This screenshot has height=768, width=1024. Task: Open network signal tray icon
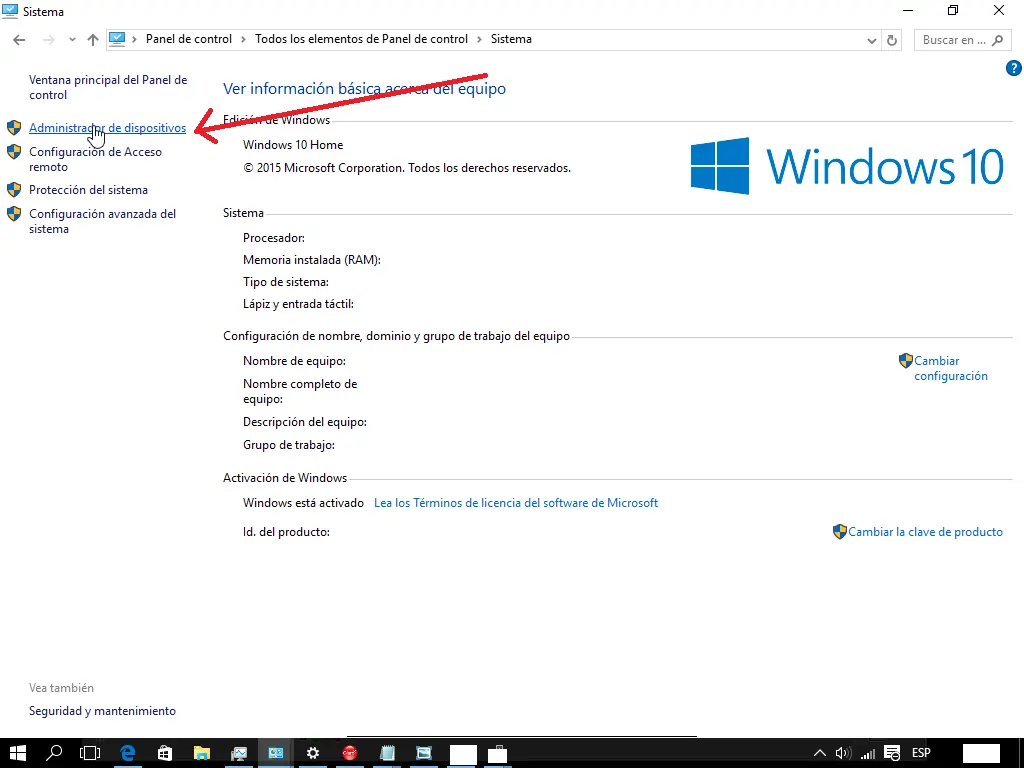(868, 753)
